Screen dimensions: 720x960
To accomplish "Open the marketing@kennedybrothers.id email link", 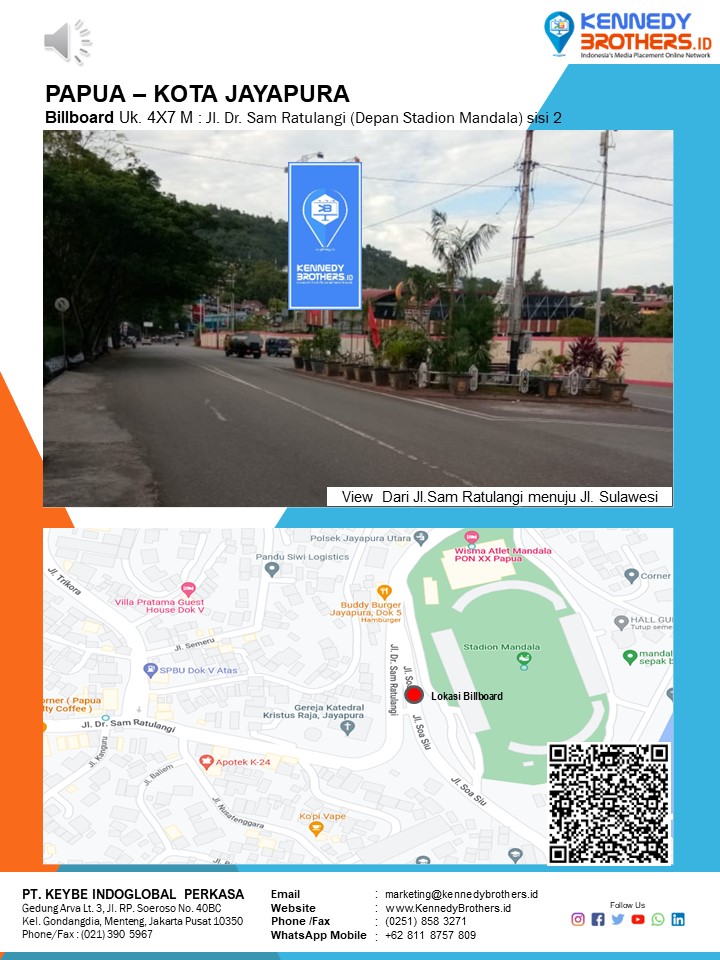I will click(461, 894).
